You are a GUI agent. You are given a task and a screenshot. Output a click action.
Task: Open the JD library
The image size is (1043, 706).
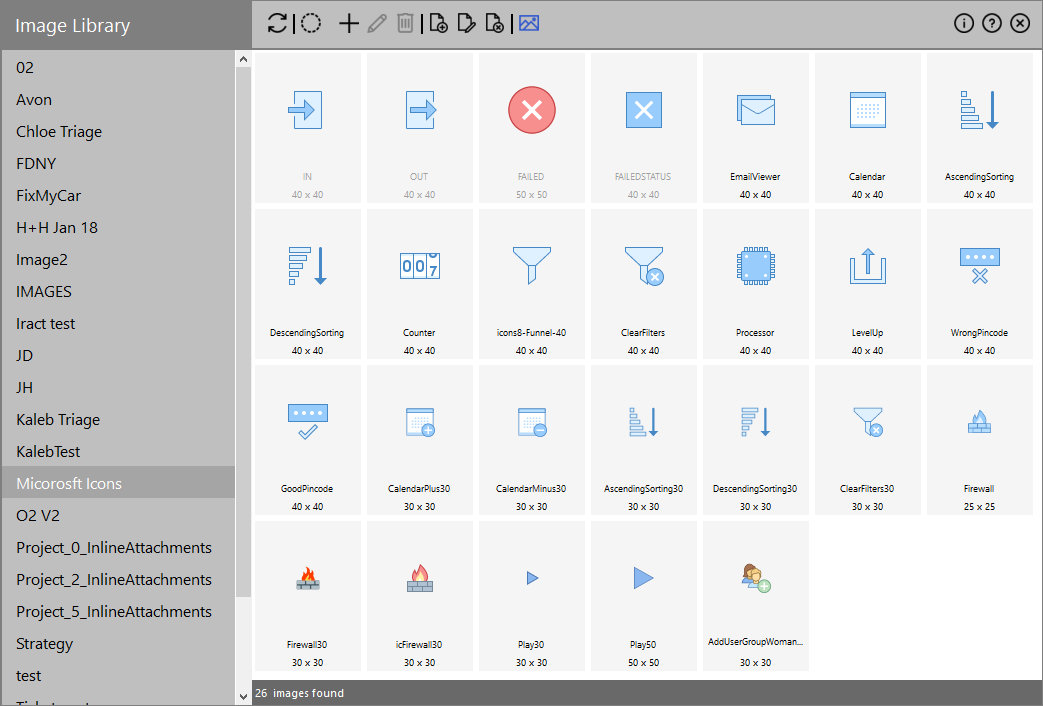pyautogui.click(x=118, y=355)
